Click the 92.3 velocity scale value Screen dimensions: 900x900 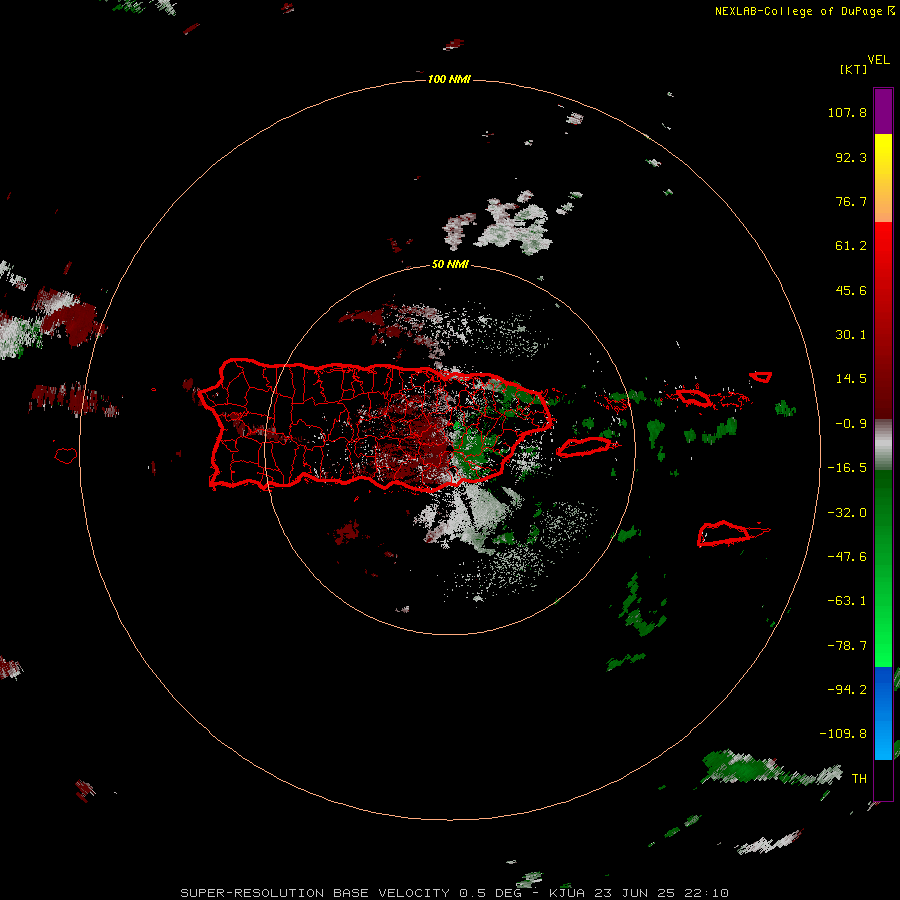coord(851,157)
